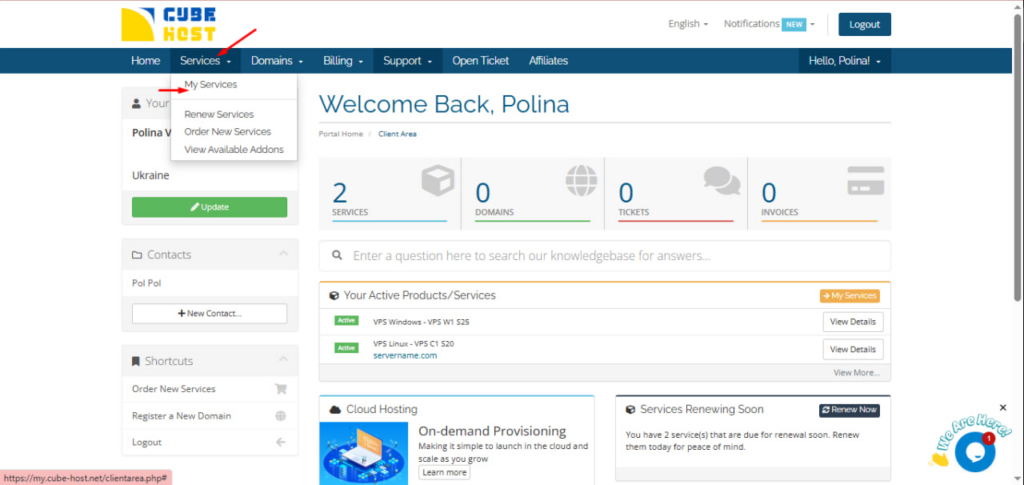Viewport: 1024px width, 485px height.
Task: Open the live chat bubble icon
Action: (x=974, y=451)
